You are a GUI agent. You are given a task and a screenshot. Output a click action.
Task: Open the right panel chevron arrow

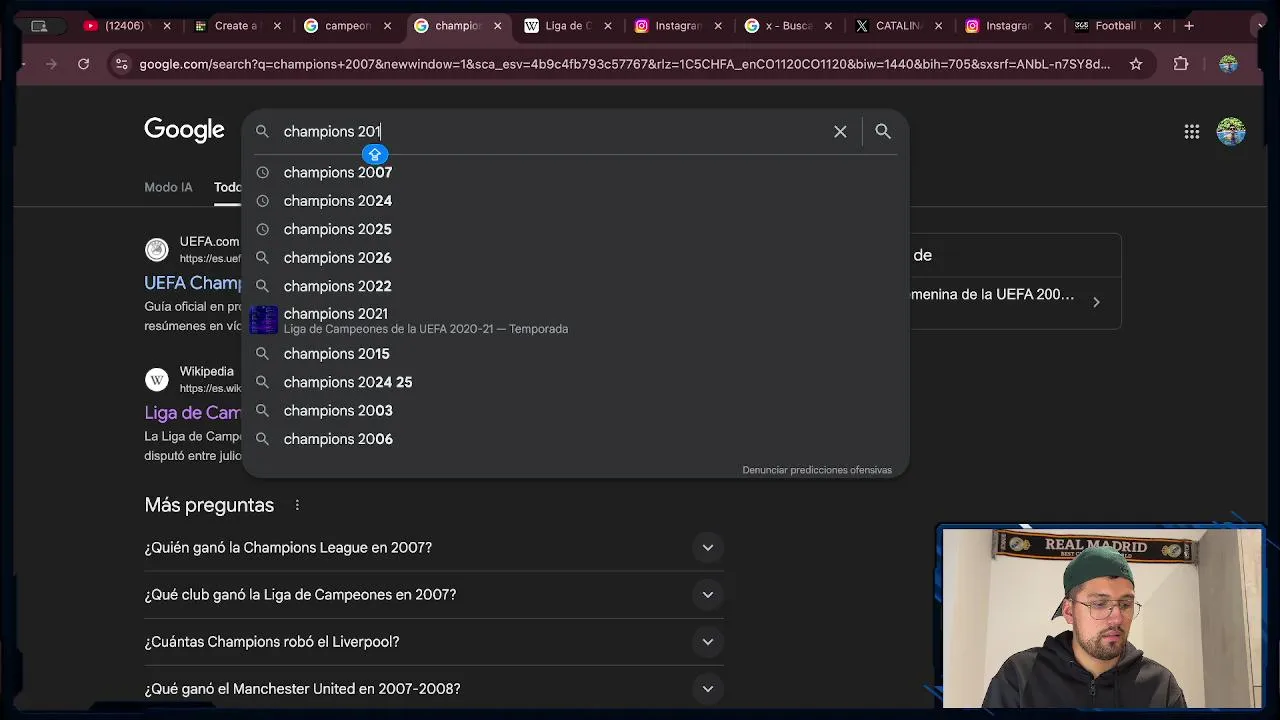(x=1096, y=302)
